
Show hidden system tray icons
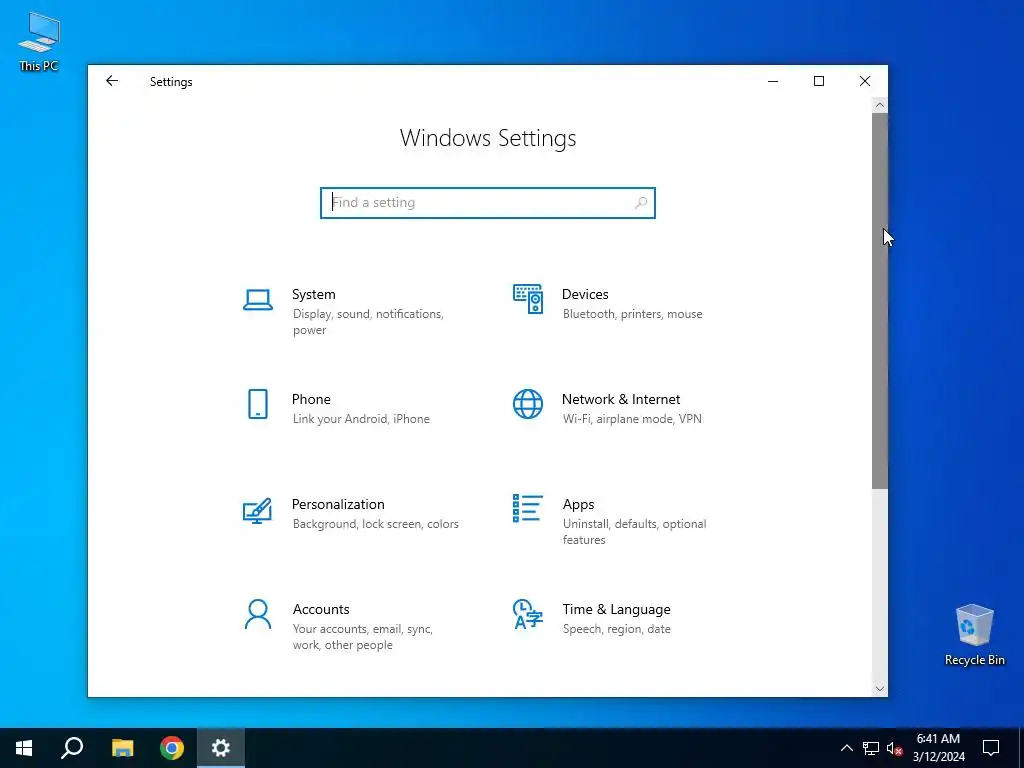tap(846, 748)
